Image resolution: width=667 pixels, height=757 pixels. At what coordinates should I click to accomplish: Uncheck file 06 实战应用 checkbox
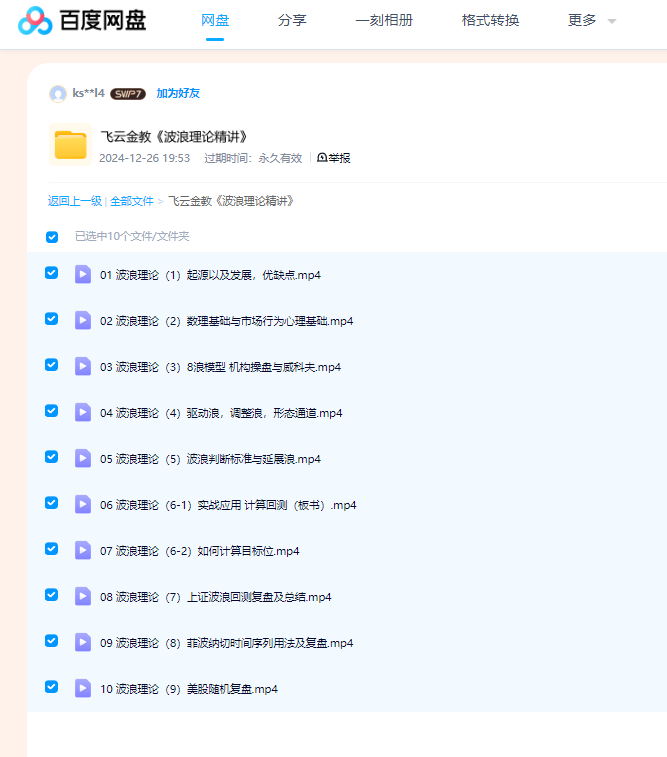click(x=52, y=503)
